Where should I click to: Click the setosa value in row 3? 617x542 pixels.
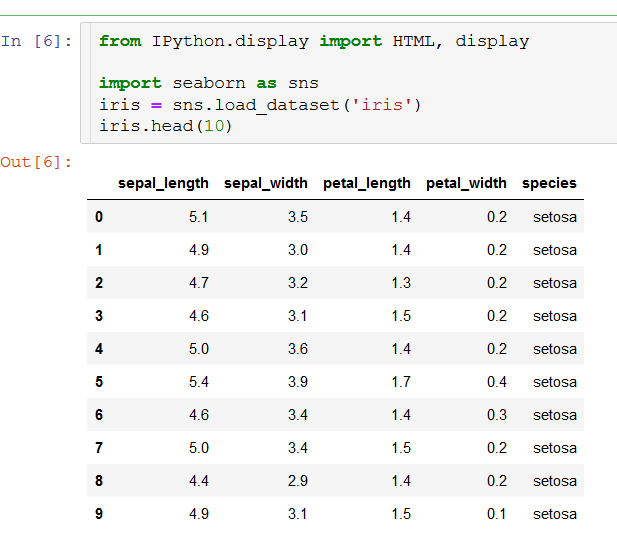(554, 316)
